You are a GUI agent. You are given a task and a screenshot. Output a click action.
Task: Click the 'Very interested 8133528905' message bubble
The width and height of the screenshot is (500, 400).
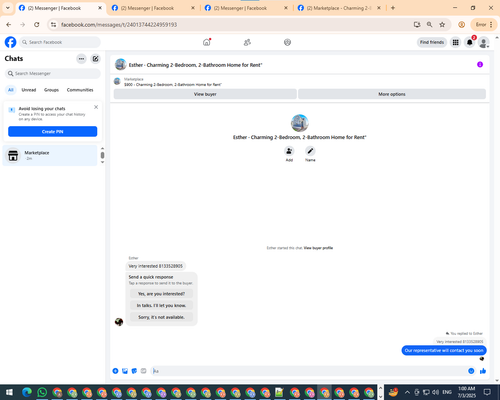tap(156, 266)
